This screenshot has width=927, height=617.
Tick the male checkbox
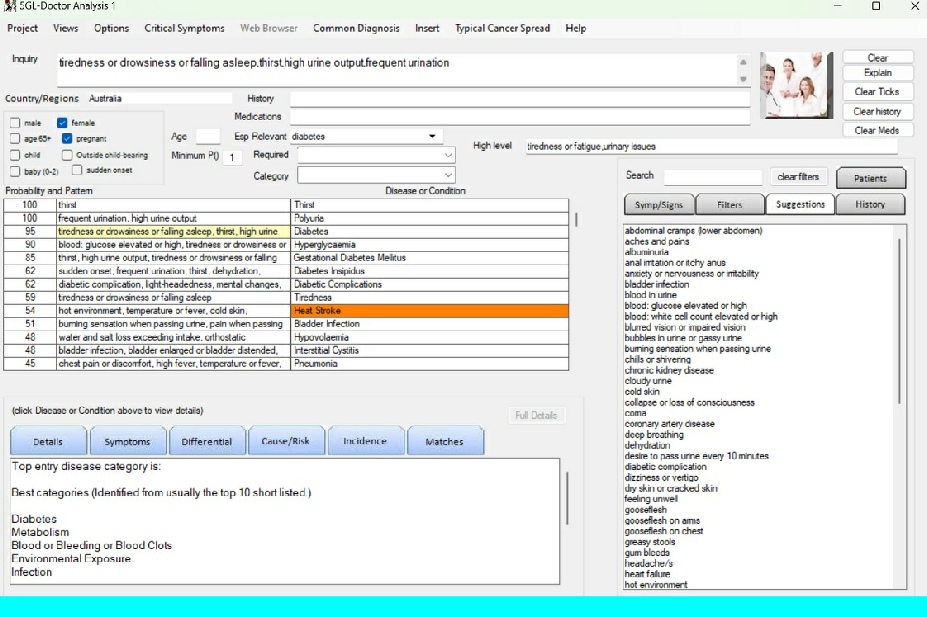click(15, 123)
